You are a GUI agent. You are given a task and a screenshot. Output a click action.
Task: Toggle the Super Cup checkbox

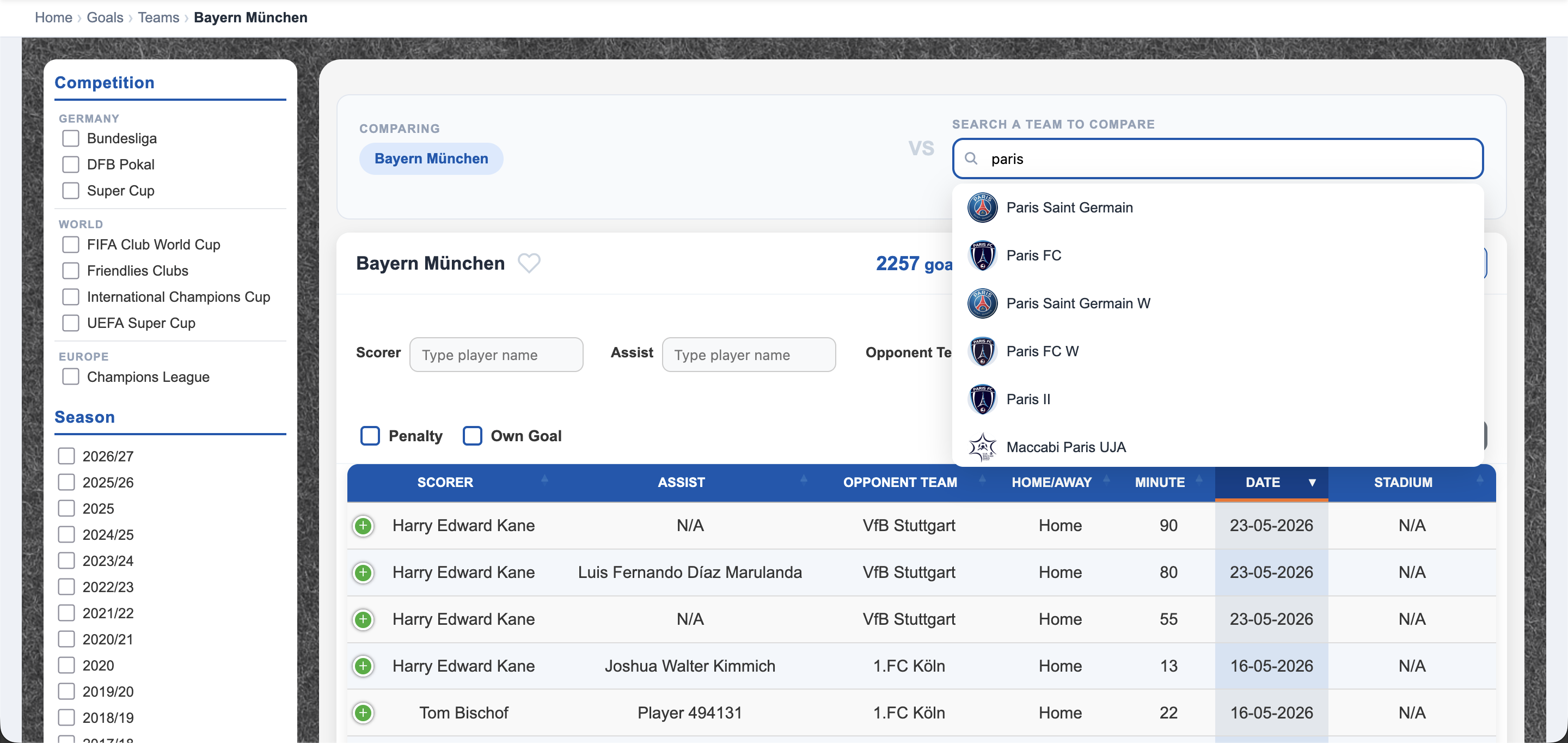pos(71,191)
